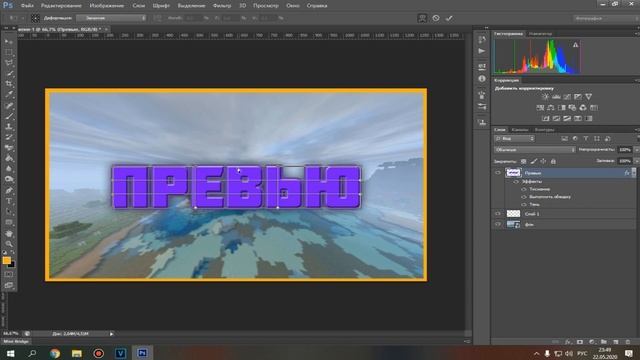
Task: Open the warp style dropdown
Action: 111,18
